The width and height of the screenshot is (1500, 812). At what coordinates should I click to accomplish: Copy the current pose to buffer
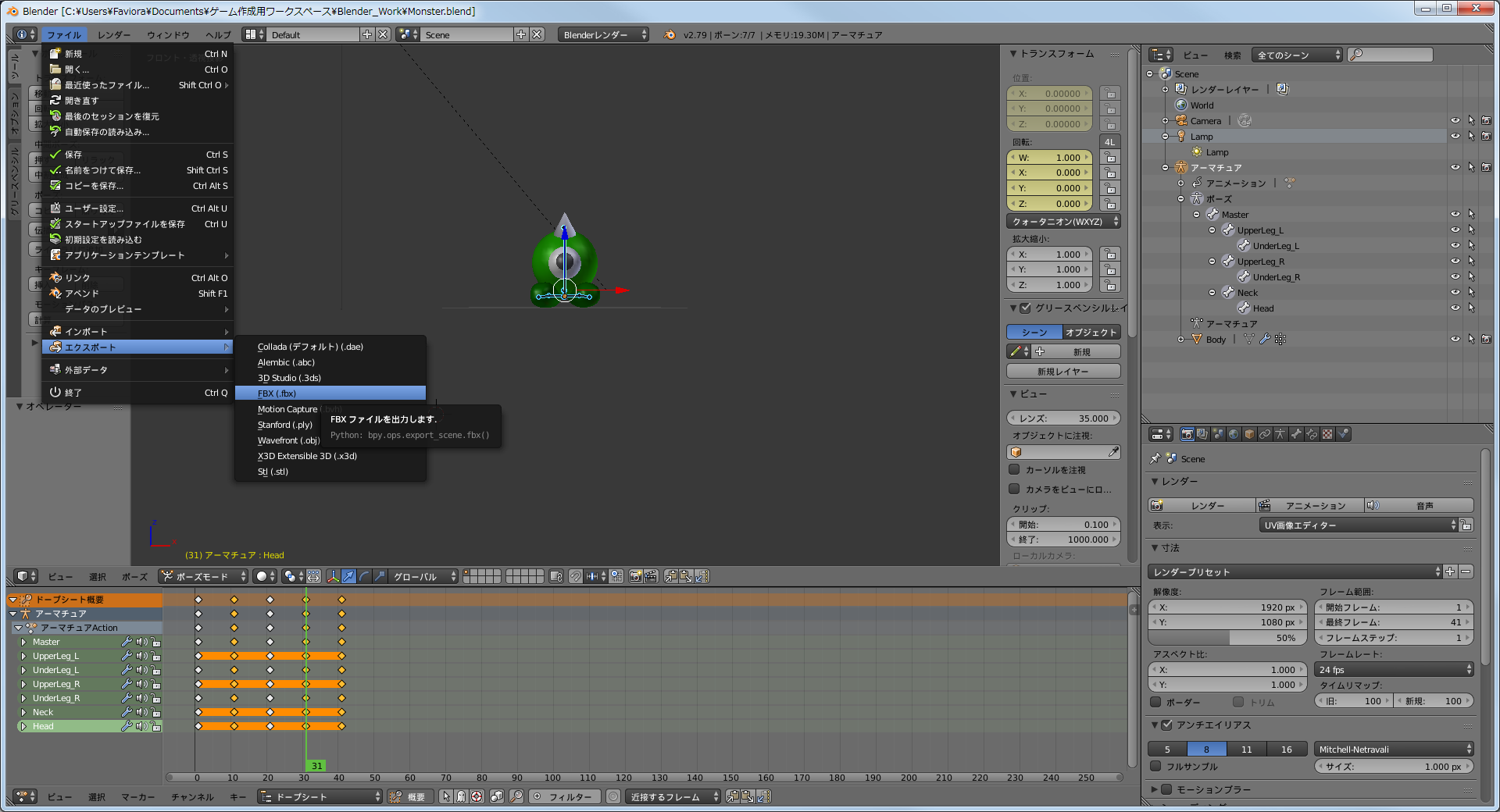click(x=670, y=576)
